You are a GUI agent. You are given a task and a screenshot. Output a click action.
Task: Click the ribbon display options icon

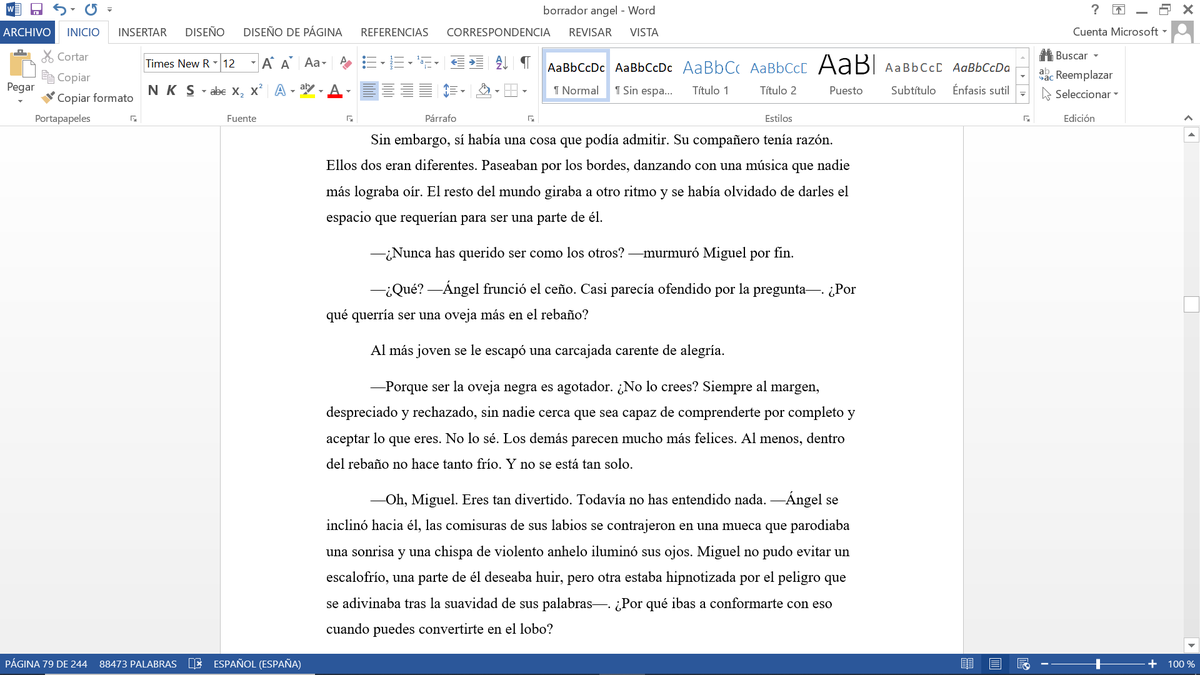pyautogui.click(x=1118, y=10)
